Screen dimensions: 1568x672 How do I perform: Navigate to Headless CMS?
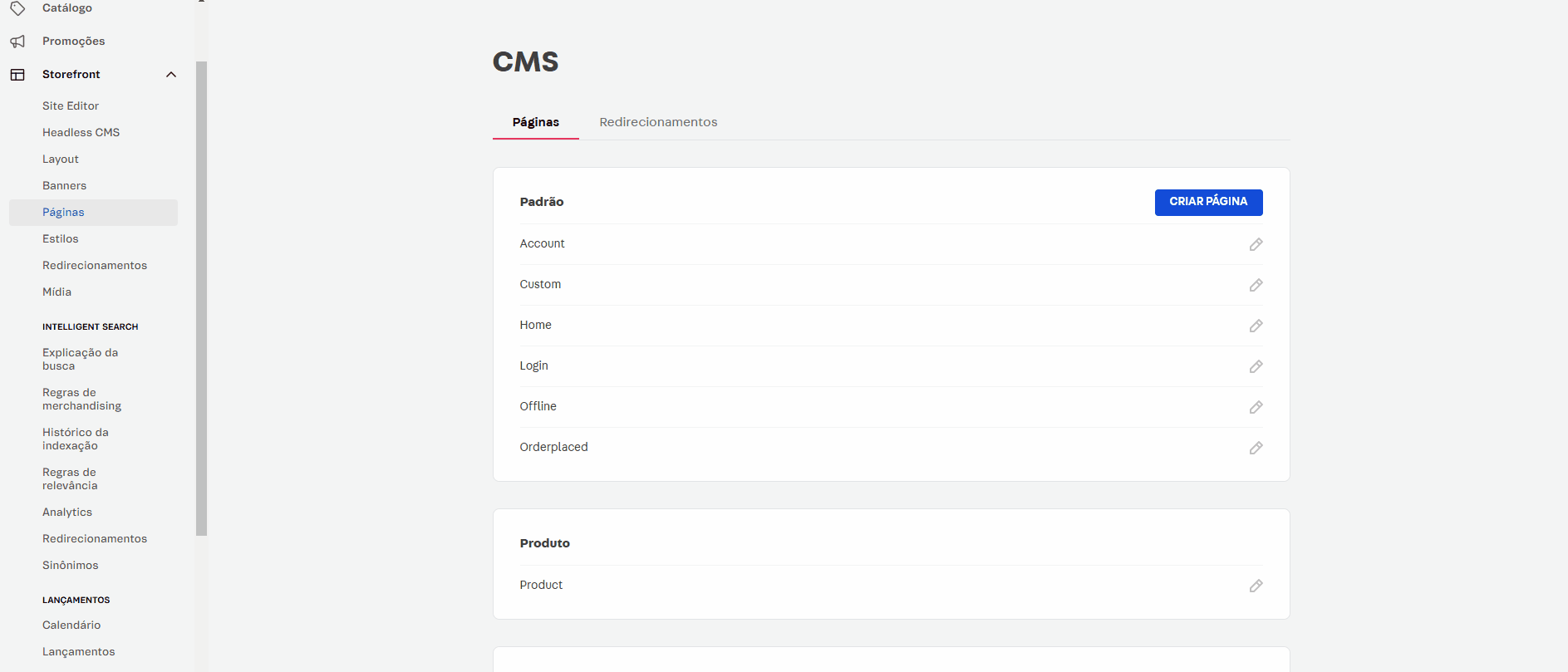pyautogui.click(x=81, y=132)
